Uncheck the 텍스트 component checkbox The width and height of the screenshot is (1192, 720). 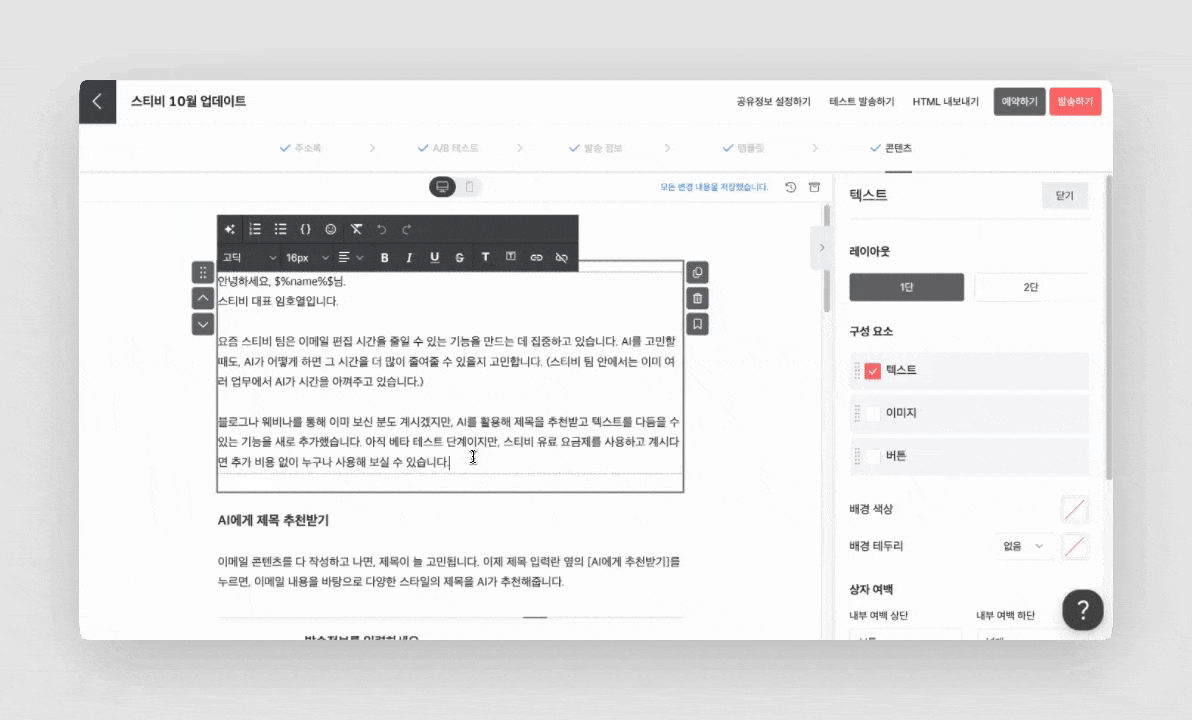(873, 370)
